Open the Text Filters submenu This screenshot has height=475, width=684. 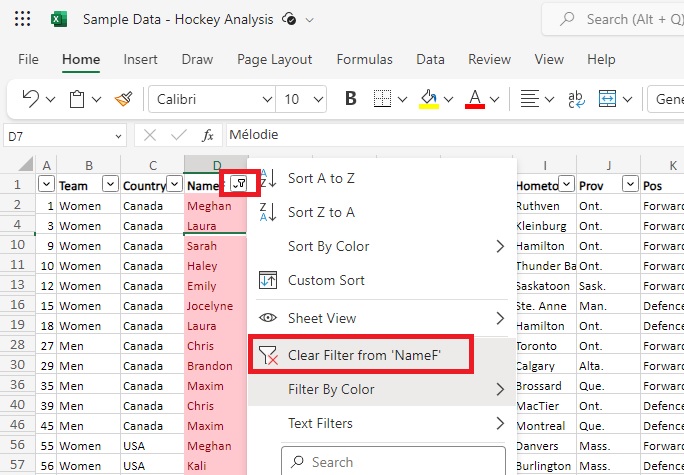(x=382, y=423)
